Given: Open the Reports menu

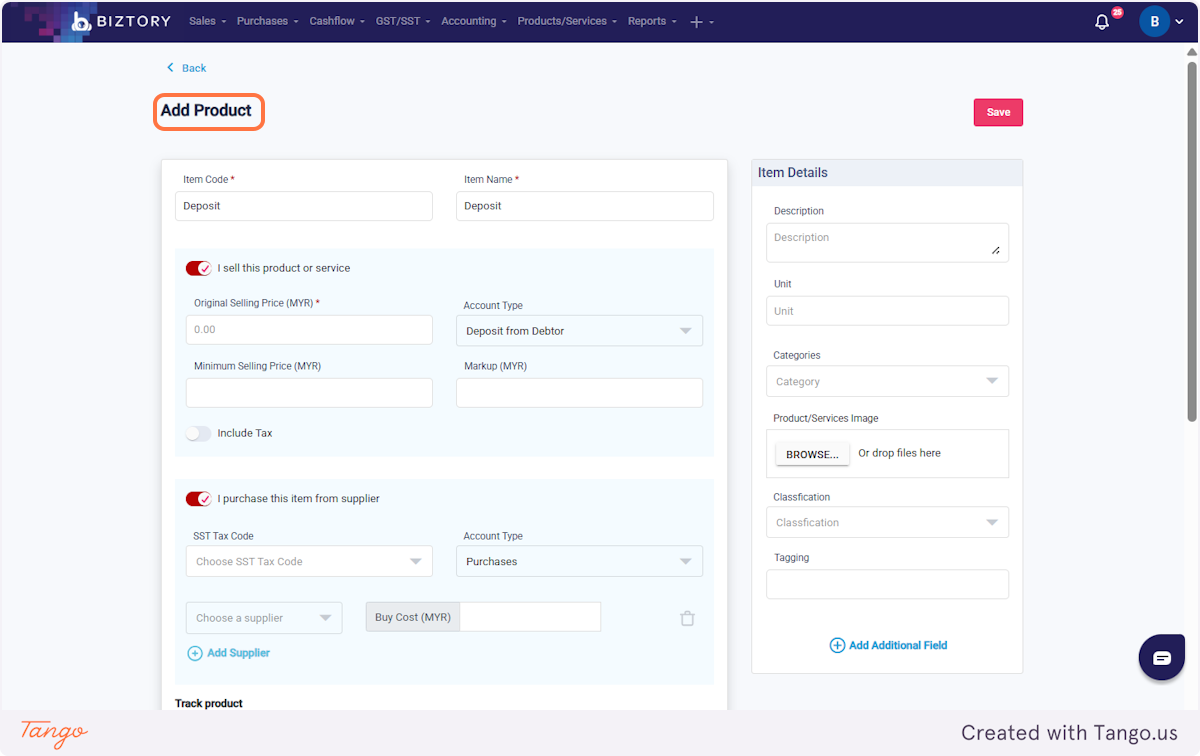Looking at the screenshot, I should pyautogui.click(x=652, y=21).
